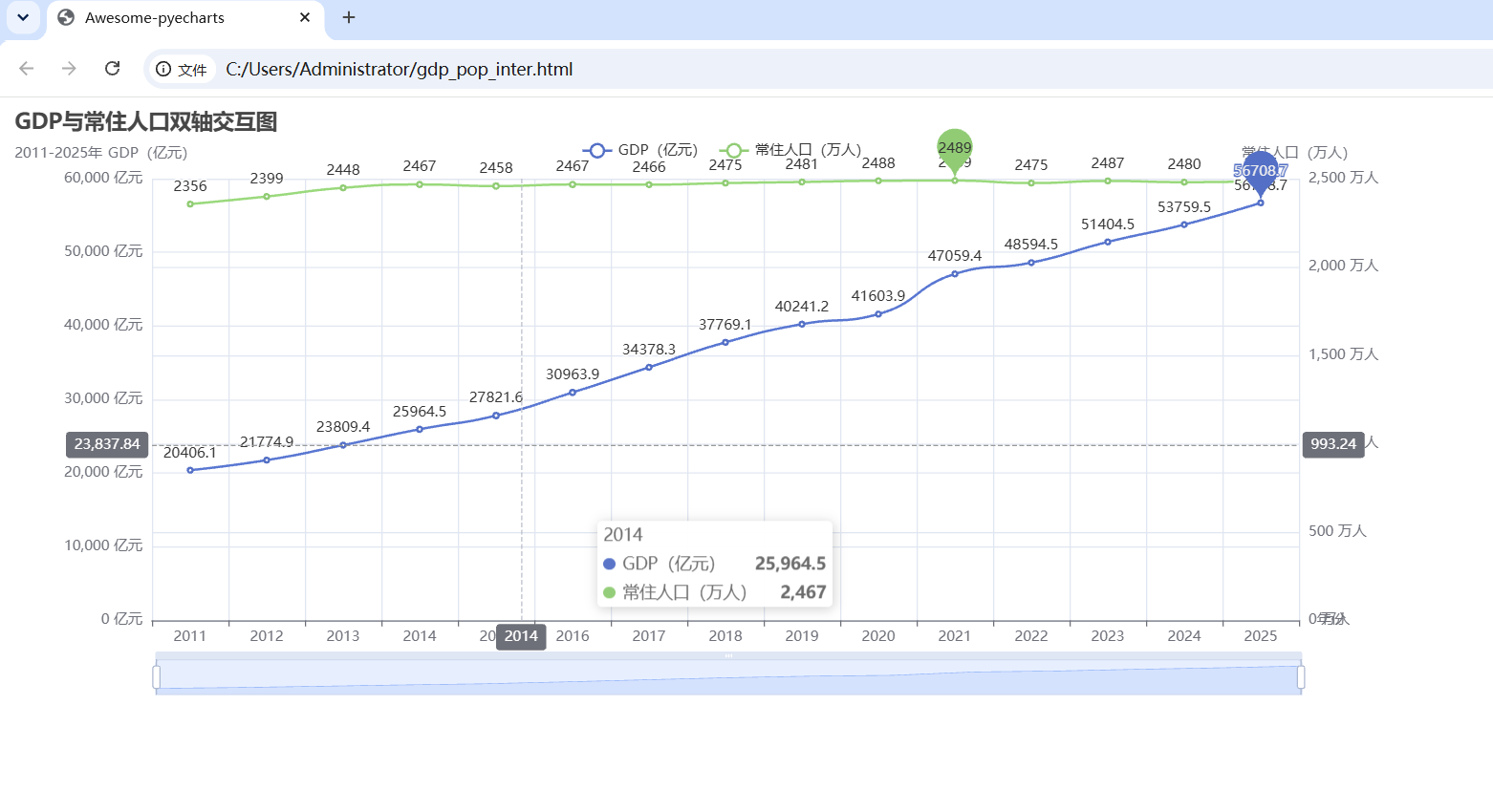
Task: Click the left axis label 30,000 亿元
Action: coord(103,398)
